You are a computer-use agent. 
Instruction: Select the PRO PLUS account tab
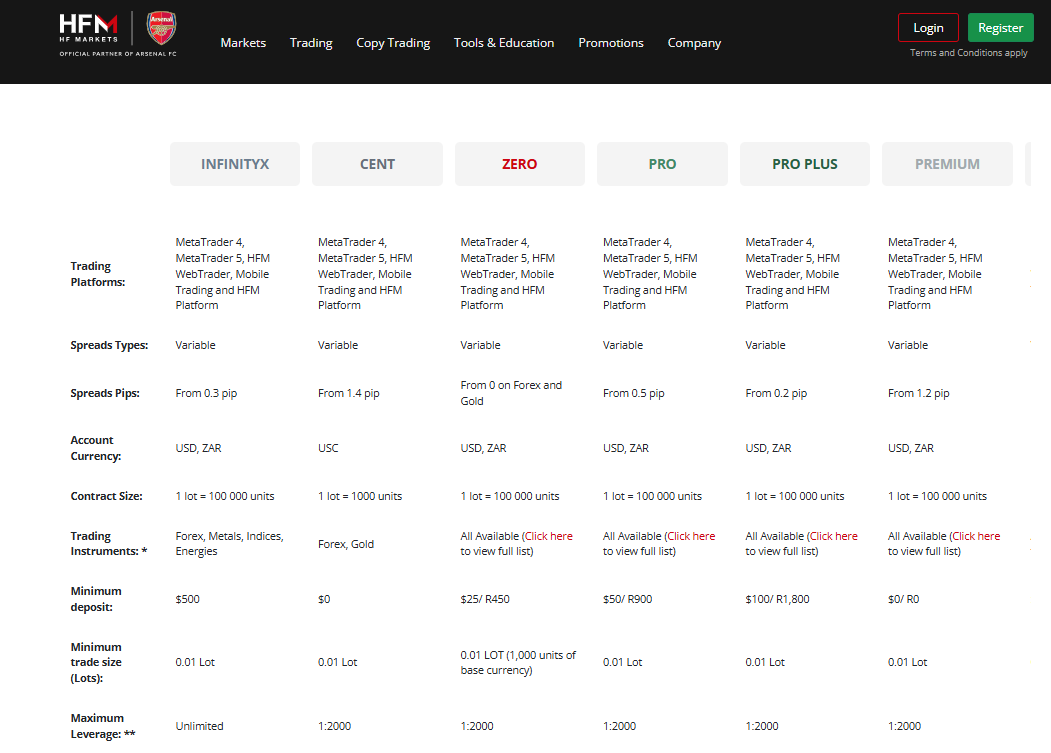click(x=804, y=164)
